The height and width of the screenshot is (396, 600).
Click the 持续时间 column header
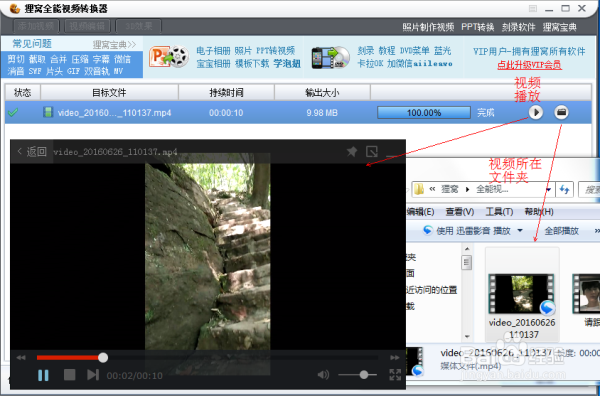226,93
